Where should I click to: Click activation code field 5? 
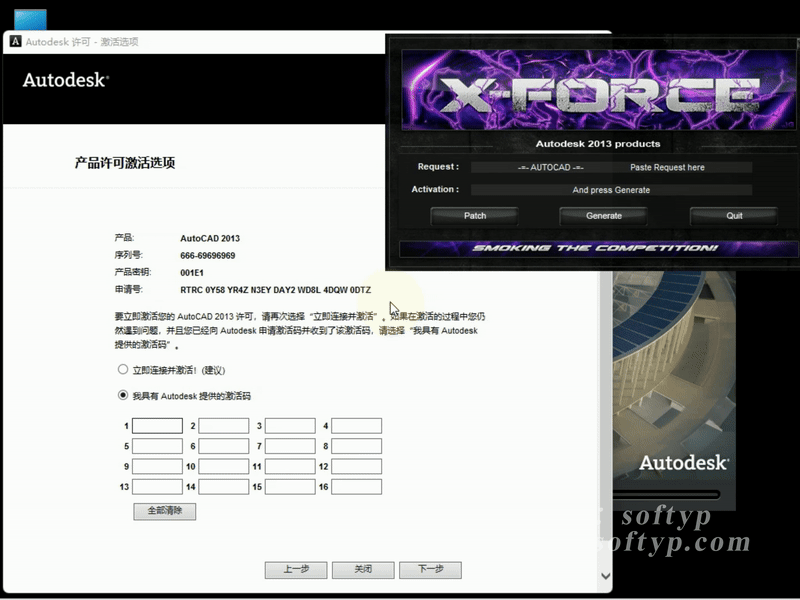tap(157, 446)
